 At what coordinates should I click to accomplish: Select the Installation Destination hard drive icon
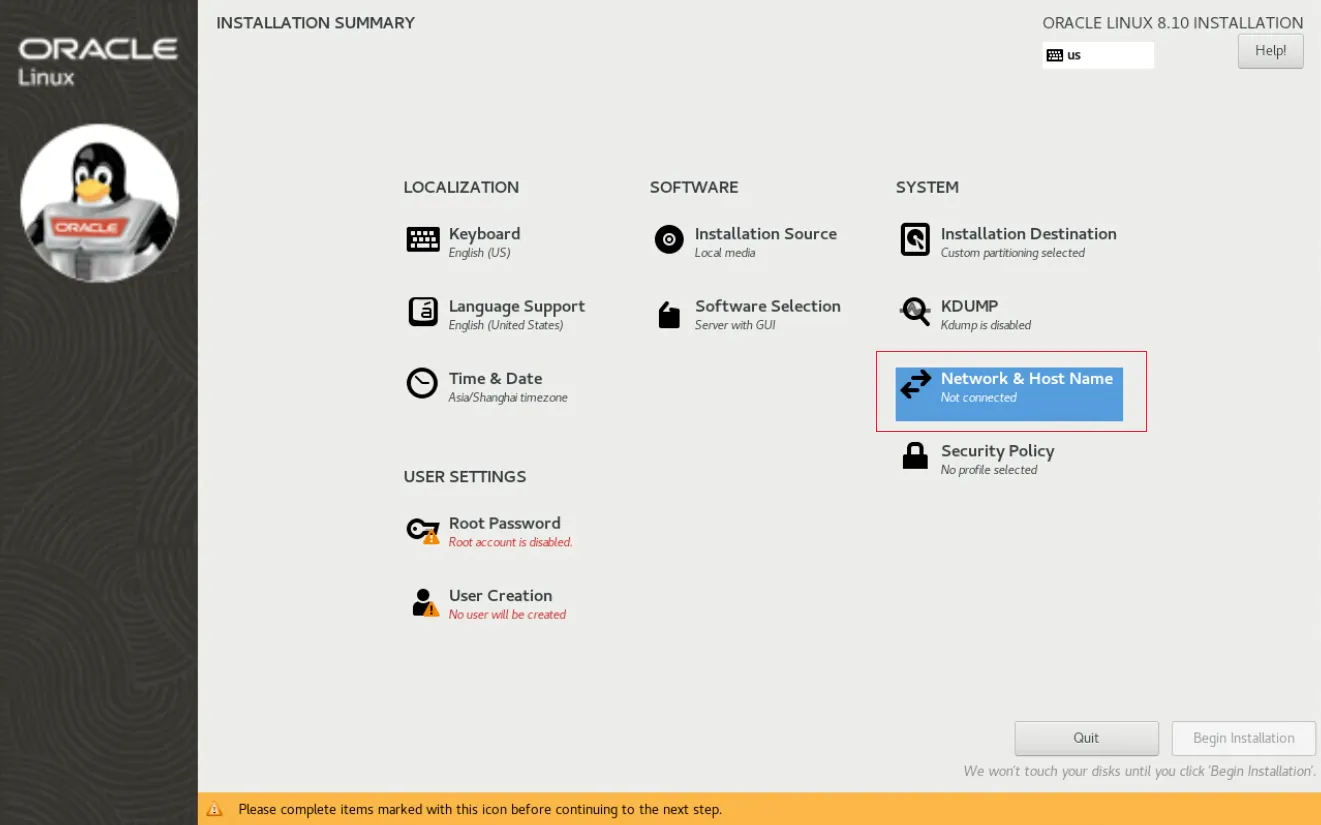point(914,239)
